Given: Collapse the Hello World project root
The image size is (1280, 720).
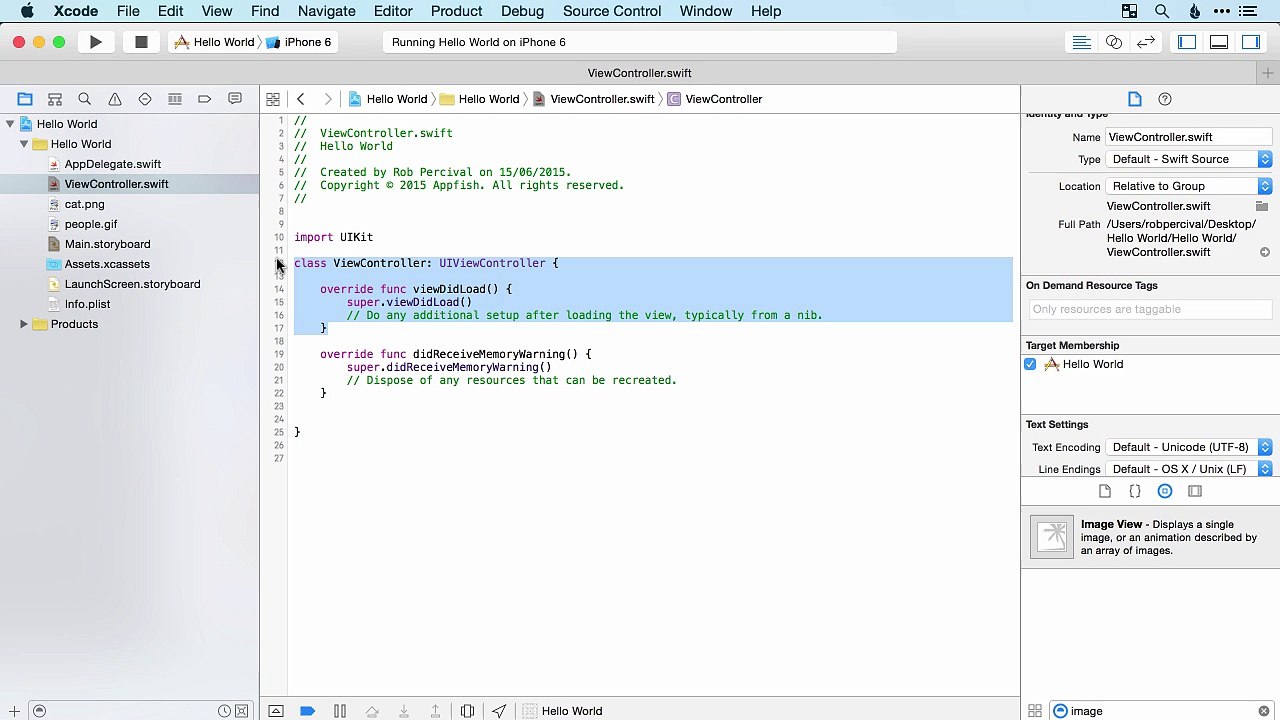Looking at the screenshot, I should click(10, 124).
